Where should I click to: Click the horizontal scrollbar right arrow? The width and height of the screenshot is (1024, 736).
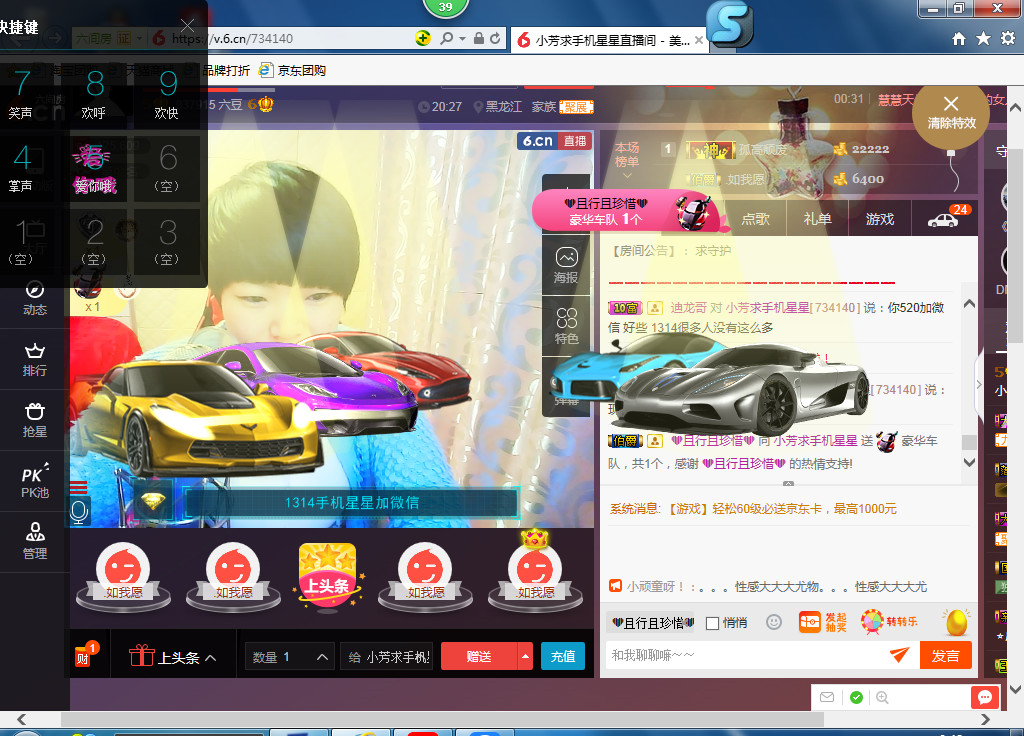[985, 719]
